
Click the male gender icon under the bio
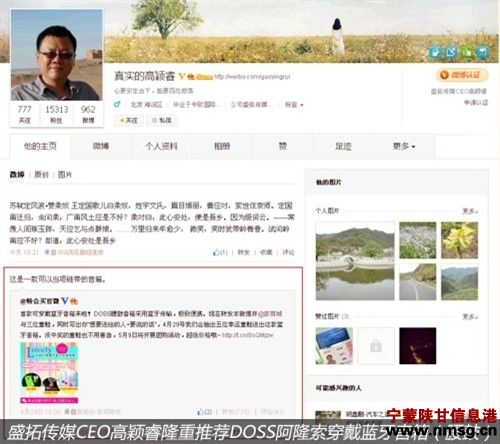pos(117,104)
